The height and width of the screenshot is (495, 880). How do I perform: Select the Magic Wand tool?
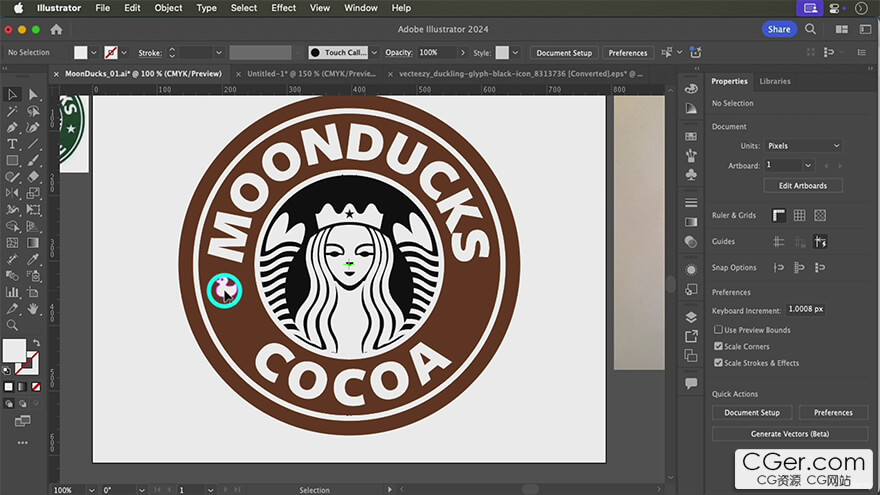coord(12,111)
